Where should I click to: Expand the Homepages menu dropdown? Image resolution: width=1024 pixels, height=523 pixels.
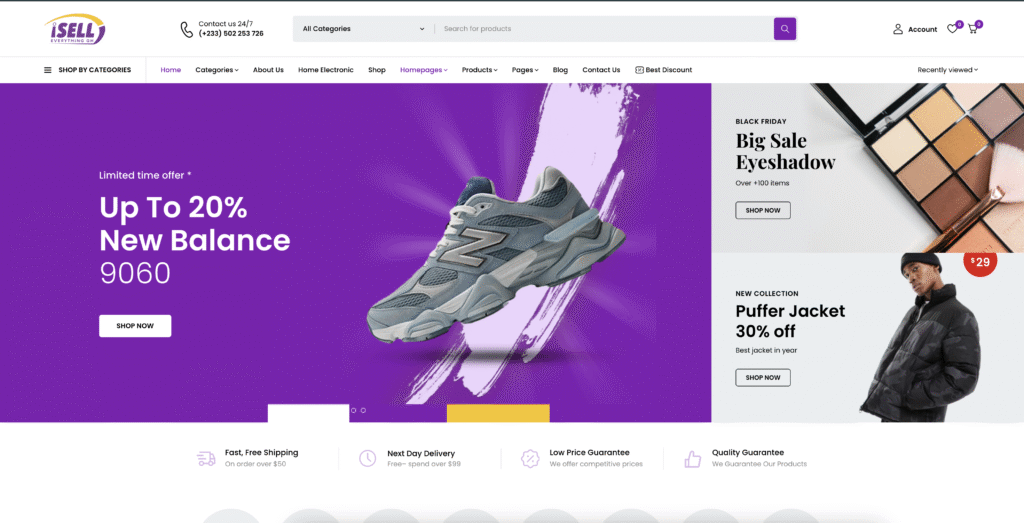[x=423, y=70]
